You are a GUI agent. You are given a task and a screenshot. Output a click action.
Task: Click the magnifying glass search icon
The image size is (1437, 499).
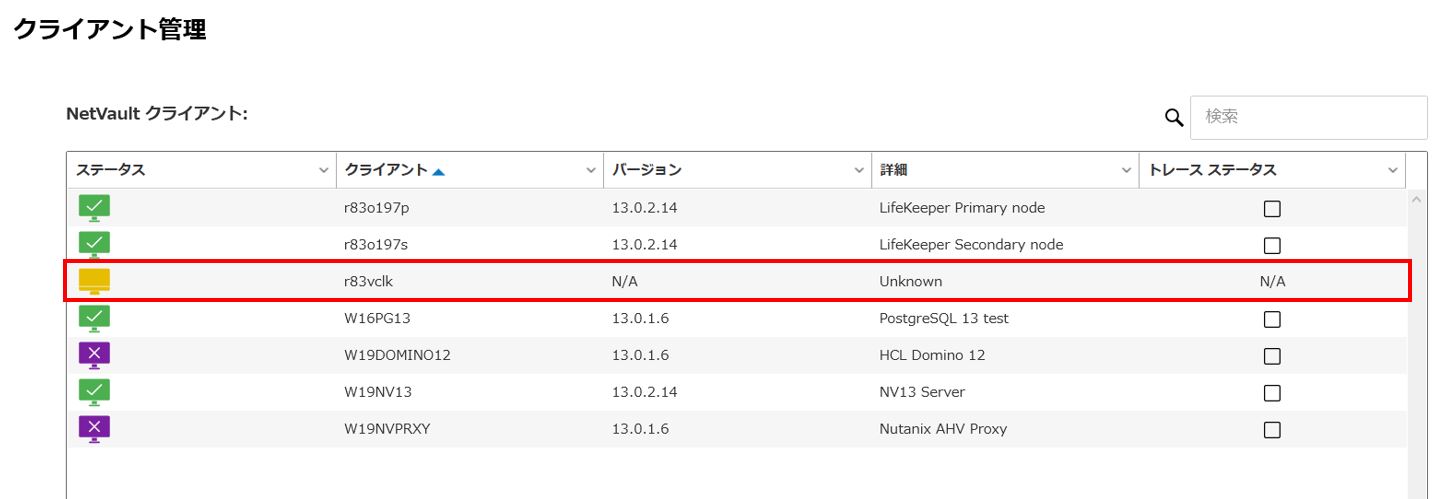click(x=1175, y=118)
